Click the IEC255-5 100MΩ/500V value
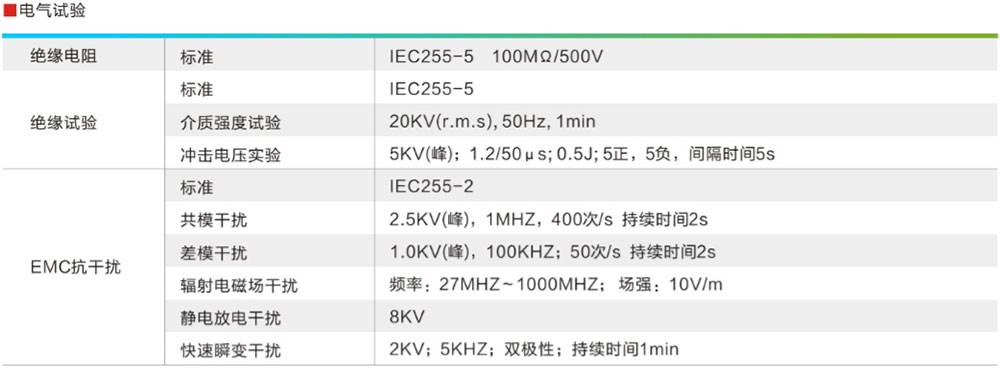 [496, 57]
